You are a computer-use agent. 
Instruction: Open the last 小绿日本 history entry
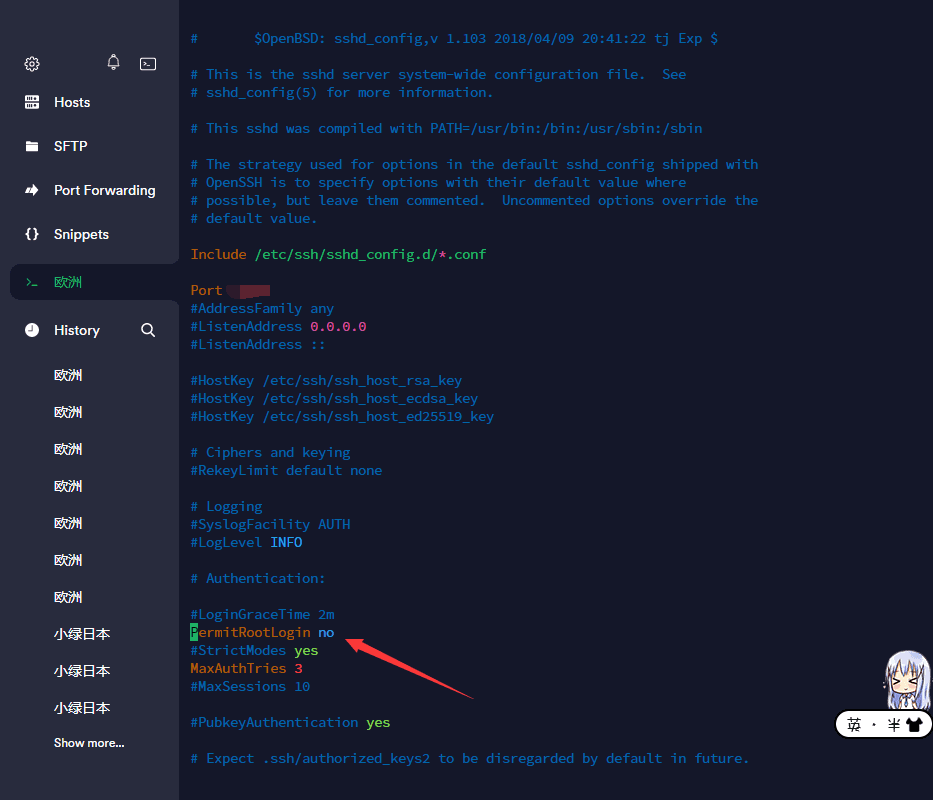click(82, 708)
